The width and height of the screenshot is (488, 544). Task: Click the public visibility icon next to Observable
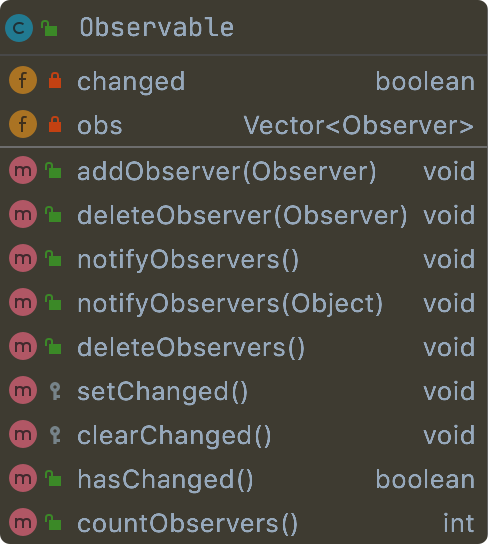click(49, 28)
